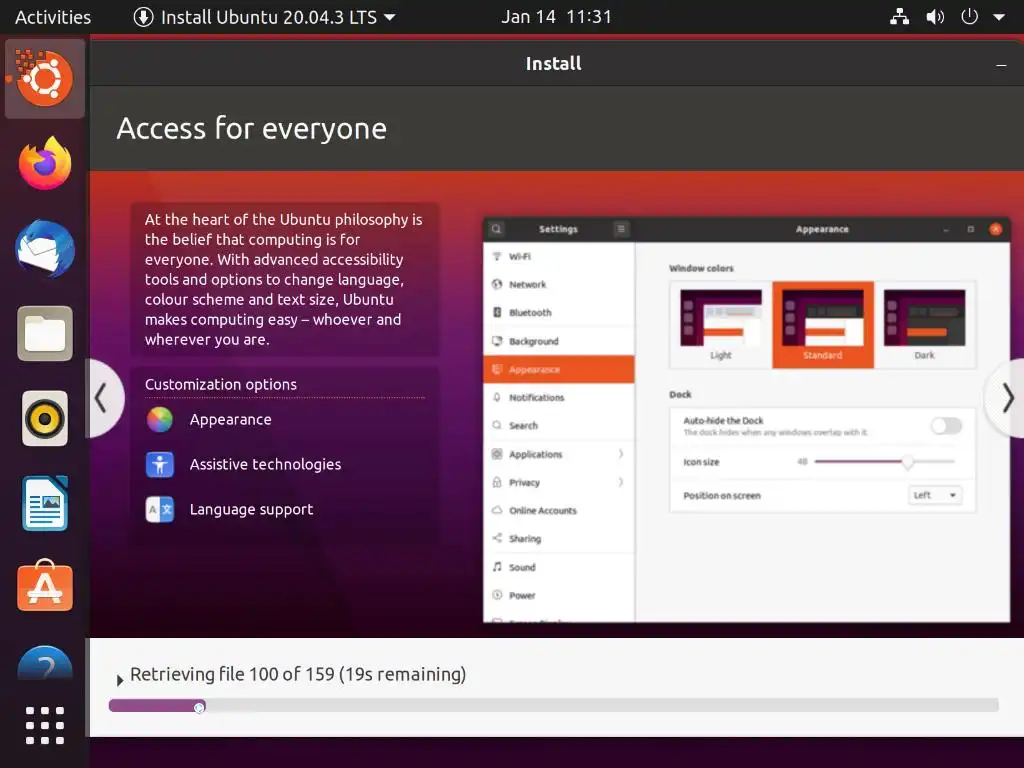This screenshot has height=768, width=1024.
Task: Select Power in Settings sidebar
Action: tap(558, 595)
